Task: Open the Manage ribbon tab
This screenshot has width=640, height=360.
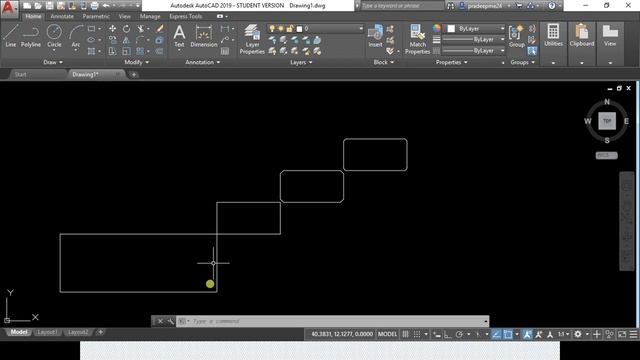Action: pos(150,16)
